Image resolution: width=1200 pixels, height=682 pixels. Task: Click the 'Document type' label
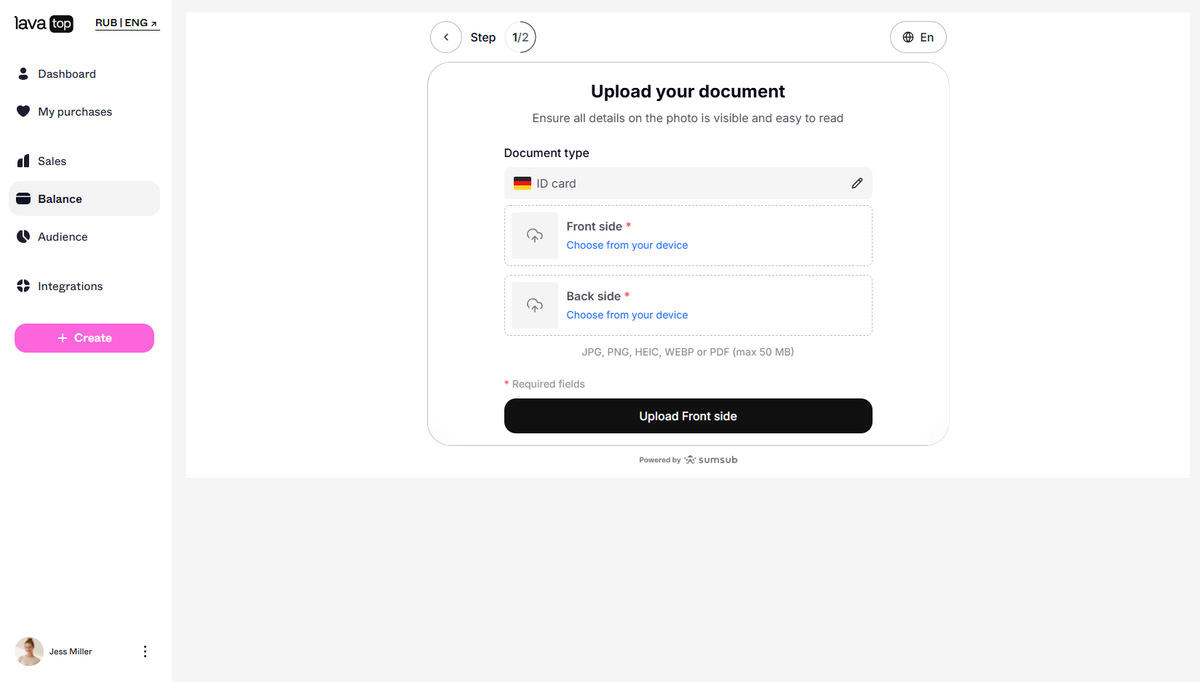tap(546, 153)
